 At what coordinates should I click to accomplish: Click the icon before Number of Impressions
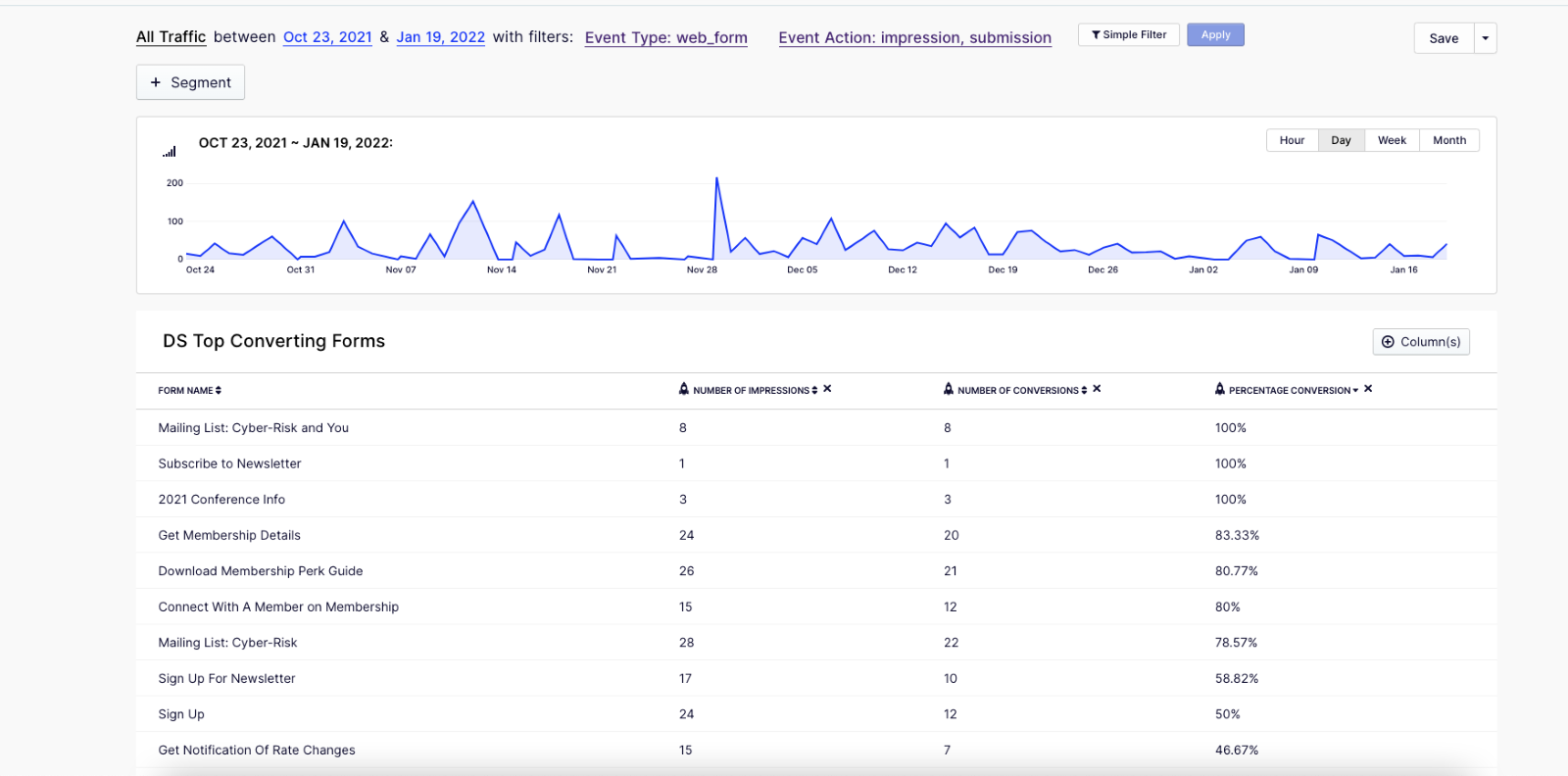point(684,389)
